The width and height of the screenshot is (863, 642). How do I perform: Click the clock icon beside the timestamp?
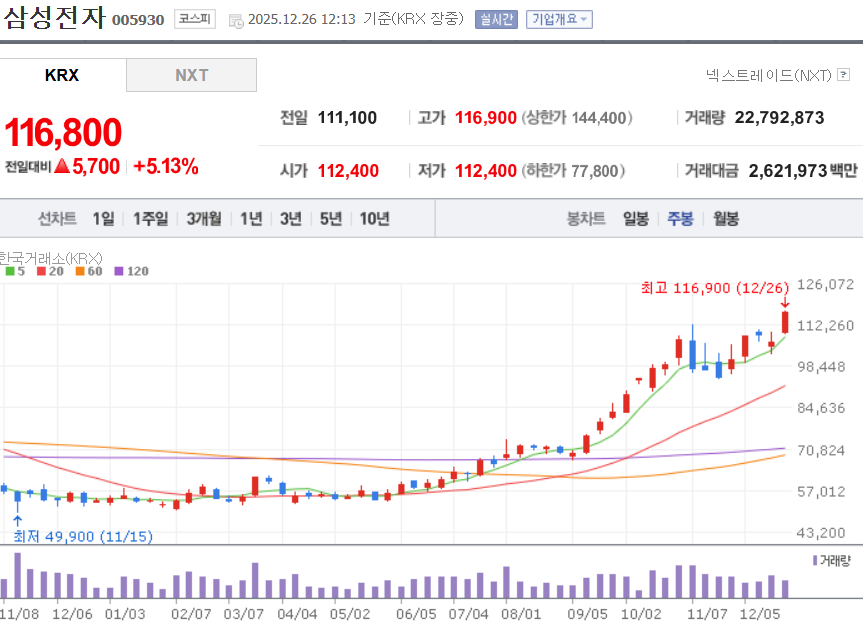click(x=236, y=21)
